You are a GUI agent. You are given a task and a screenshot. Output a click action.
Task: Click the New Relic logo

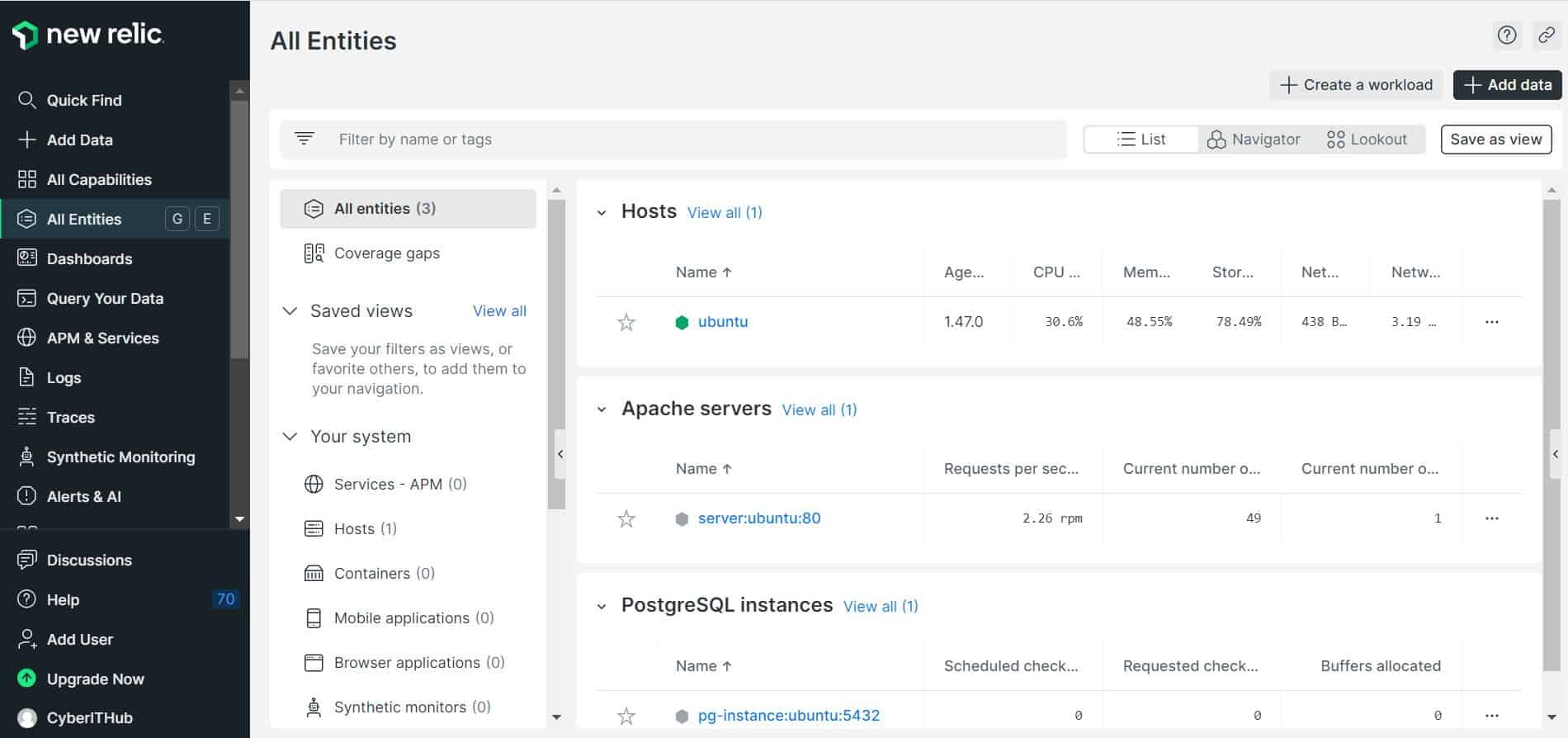coord(87,35)
